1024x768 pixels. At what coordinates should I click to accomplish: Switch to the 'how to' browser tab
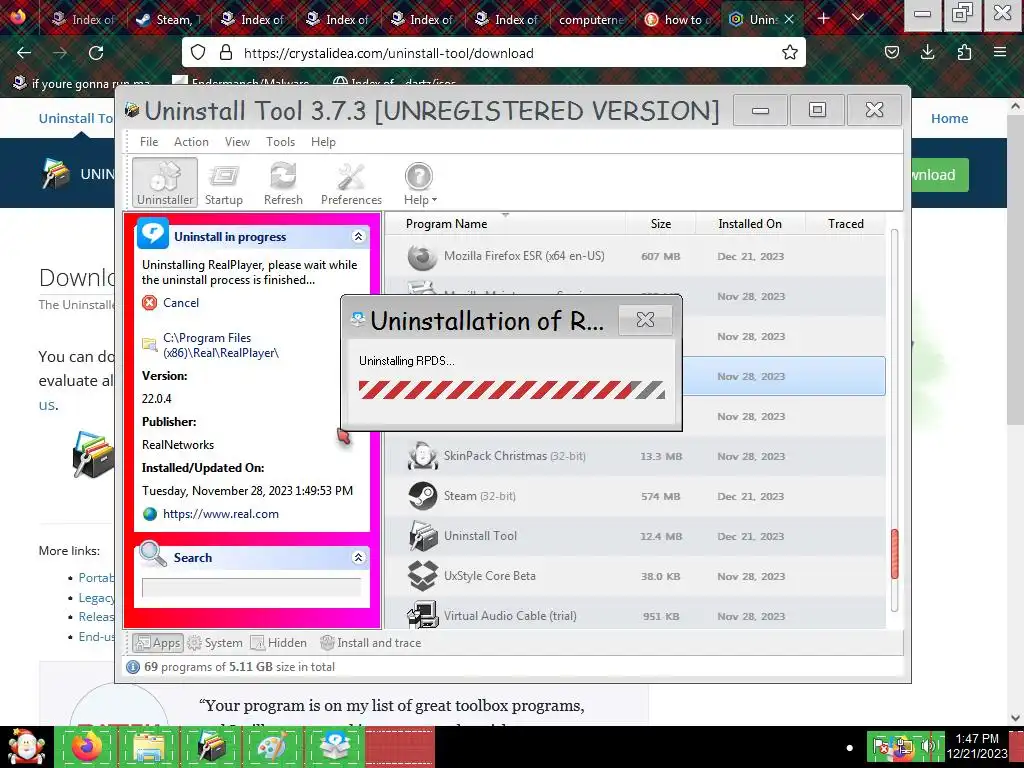(678, 19)
